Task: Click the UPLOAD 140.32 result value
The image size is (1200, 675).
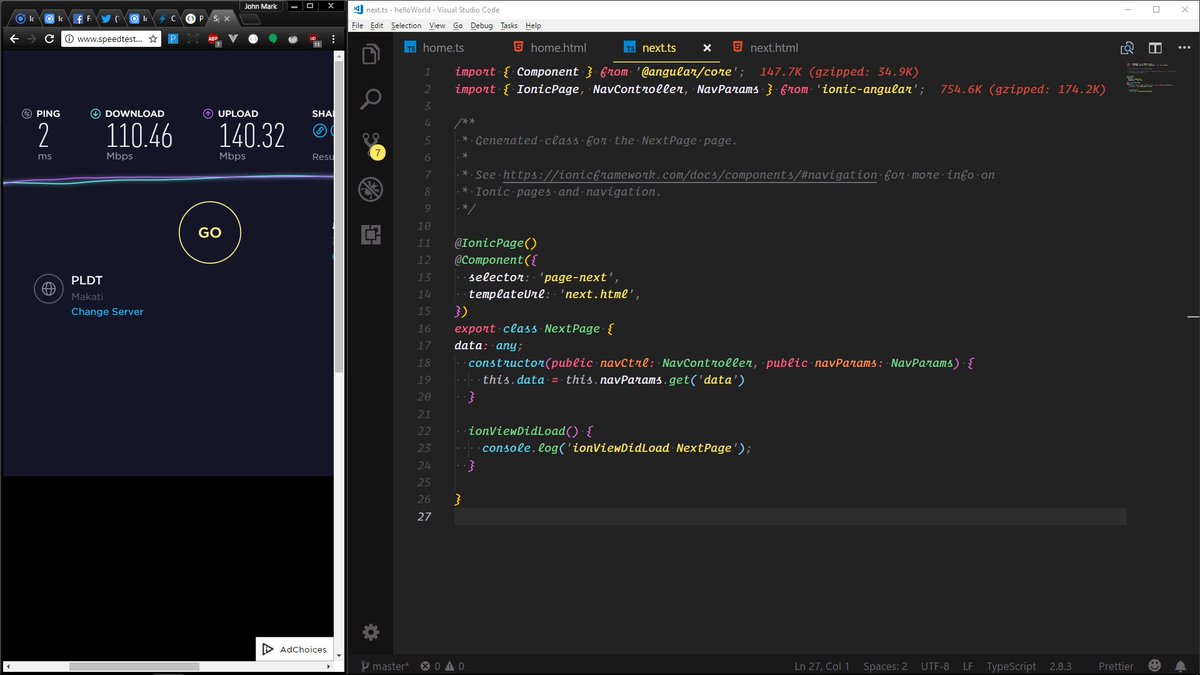Action: 252,135
